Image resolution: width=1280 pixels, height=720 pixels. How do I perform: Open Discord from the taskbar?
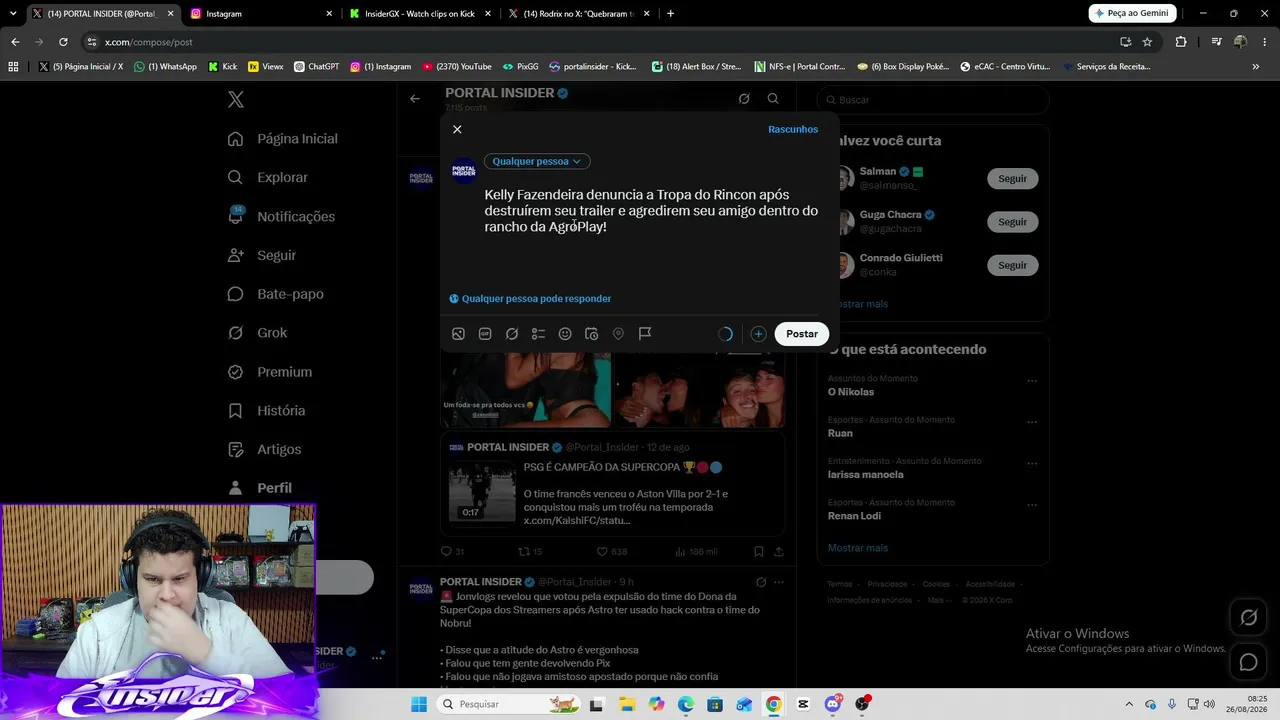[833, 705]
